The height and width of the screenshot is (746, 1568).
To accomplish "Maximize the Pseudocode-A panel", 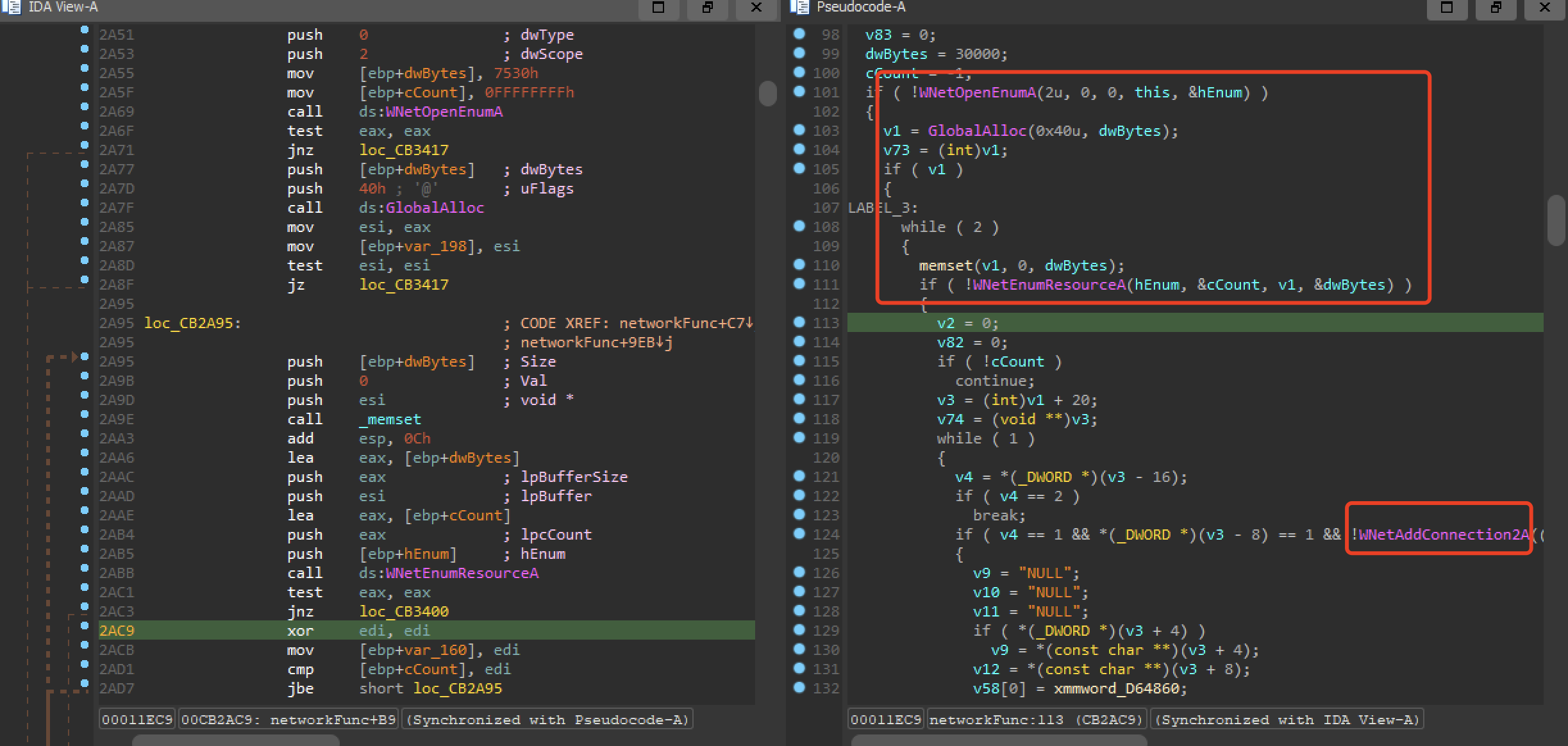I will pos(1447,8).
